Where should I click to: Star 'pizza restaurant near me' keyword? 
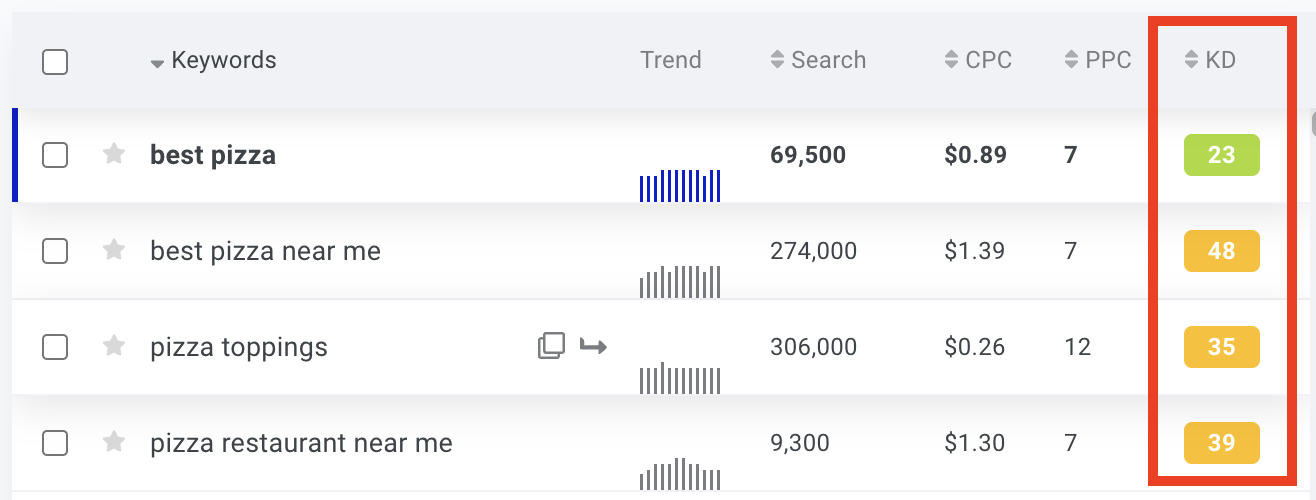(x=114, y=442)
